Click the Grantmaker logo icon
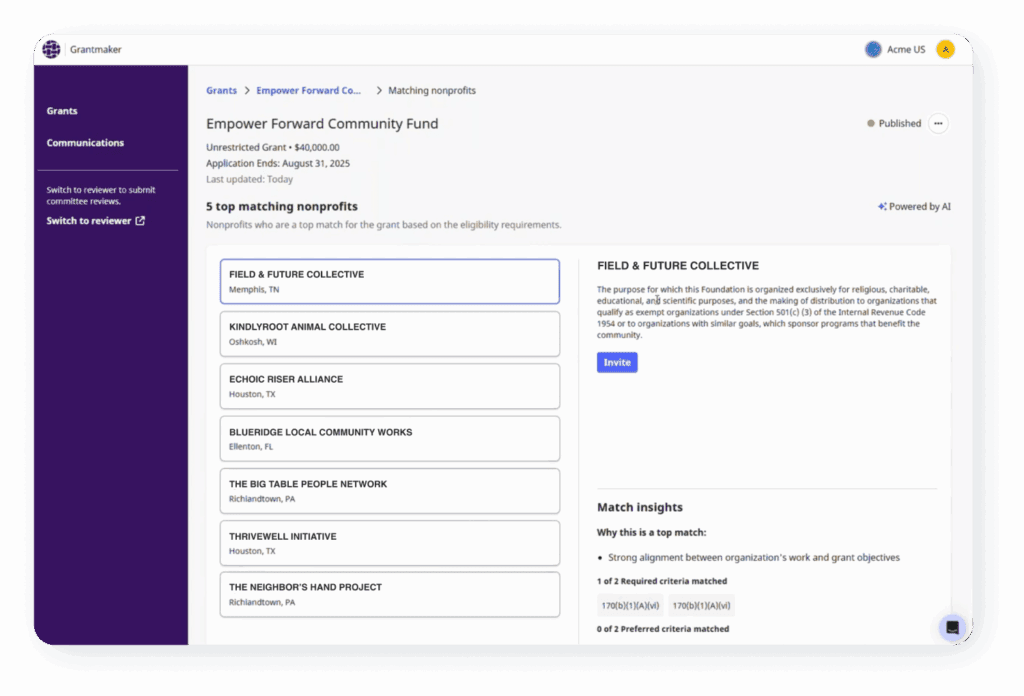 pyautogui.click(x=50, y=49)
